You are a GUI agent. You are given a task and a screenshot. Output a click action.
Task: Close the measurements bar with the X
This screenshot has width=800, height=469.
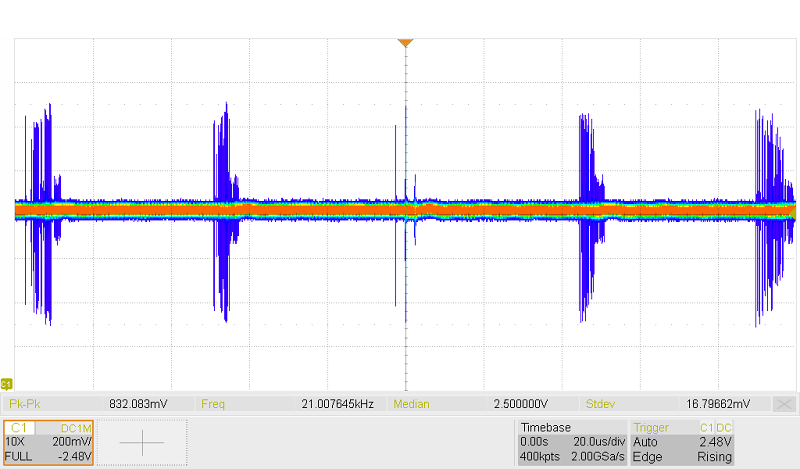785,404
